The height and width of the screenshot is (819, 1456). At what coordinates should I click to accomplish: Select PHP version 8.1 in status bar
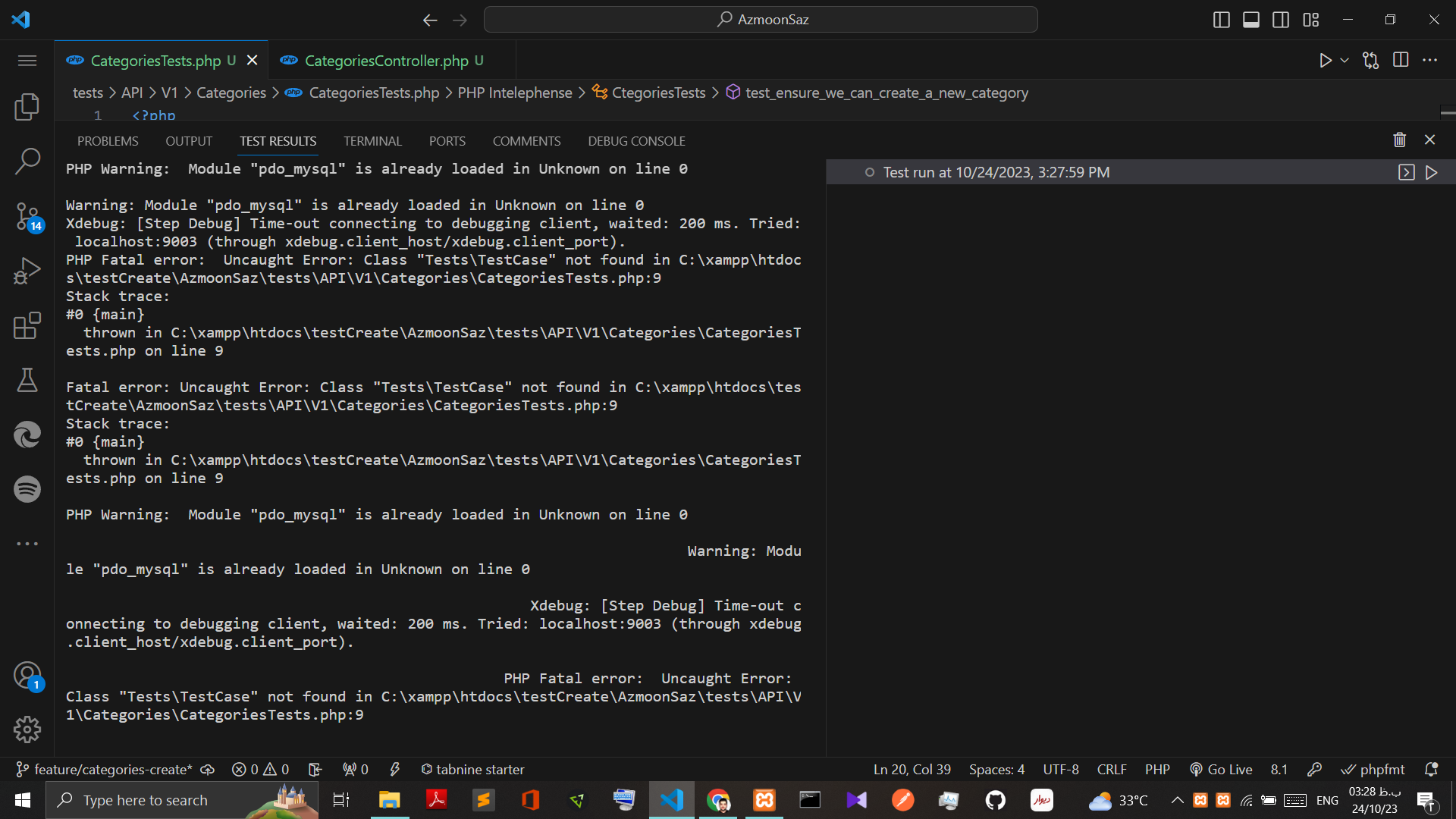click(x=1279, y=769)
